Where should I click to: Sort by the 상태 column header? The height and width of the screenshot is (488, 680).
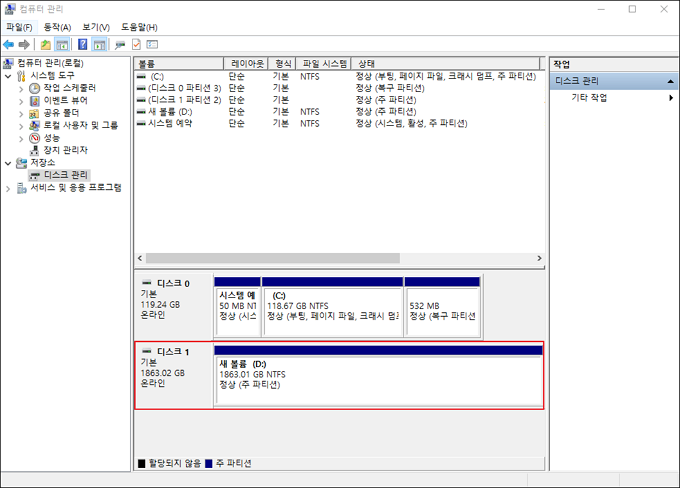(x=445, y=64)
